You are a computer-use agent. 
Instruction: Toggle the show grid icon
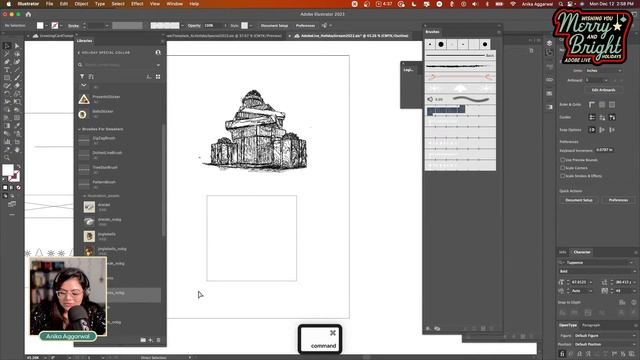(x=602, y=105)
